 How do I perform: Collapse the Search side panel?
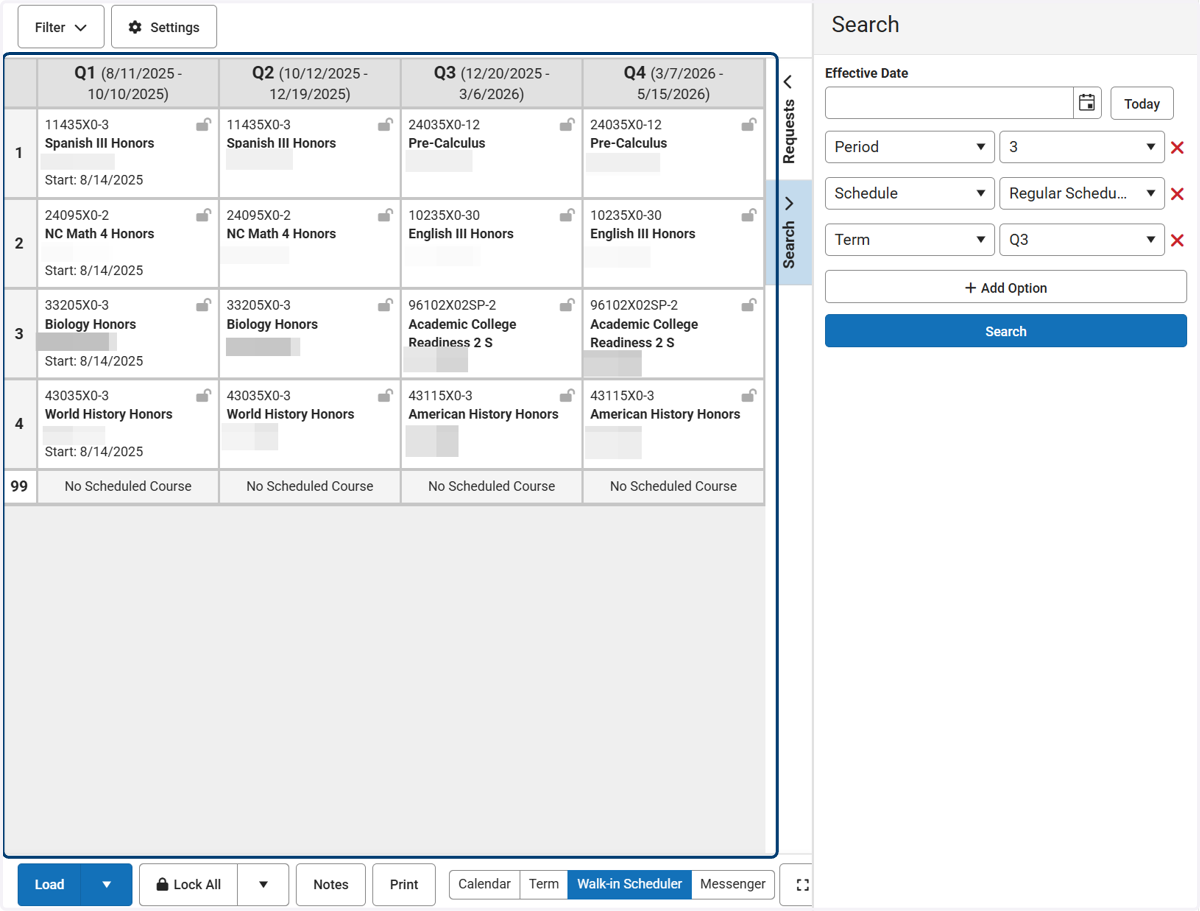tap(789, 232)
